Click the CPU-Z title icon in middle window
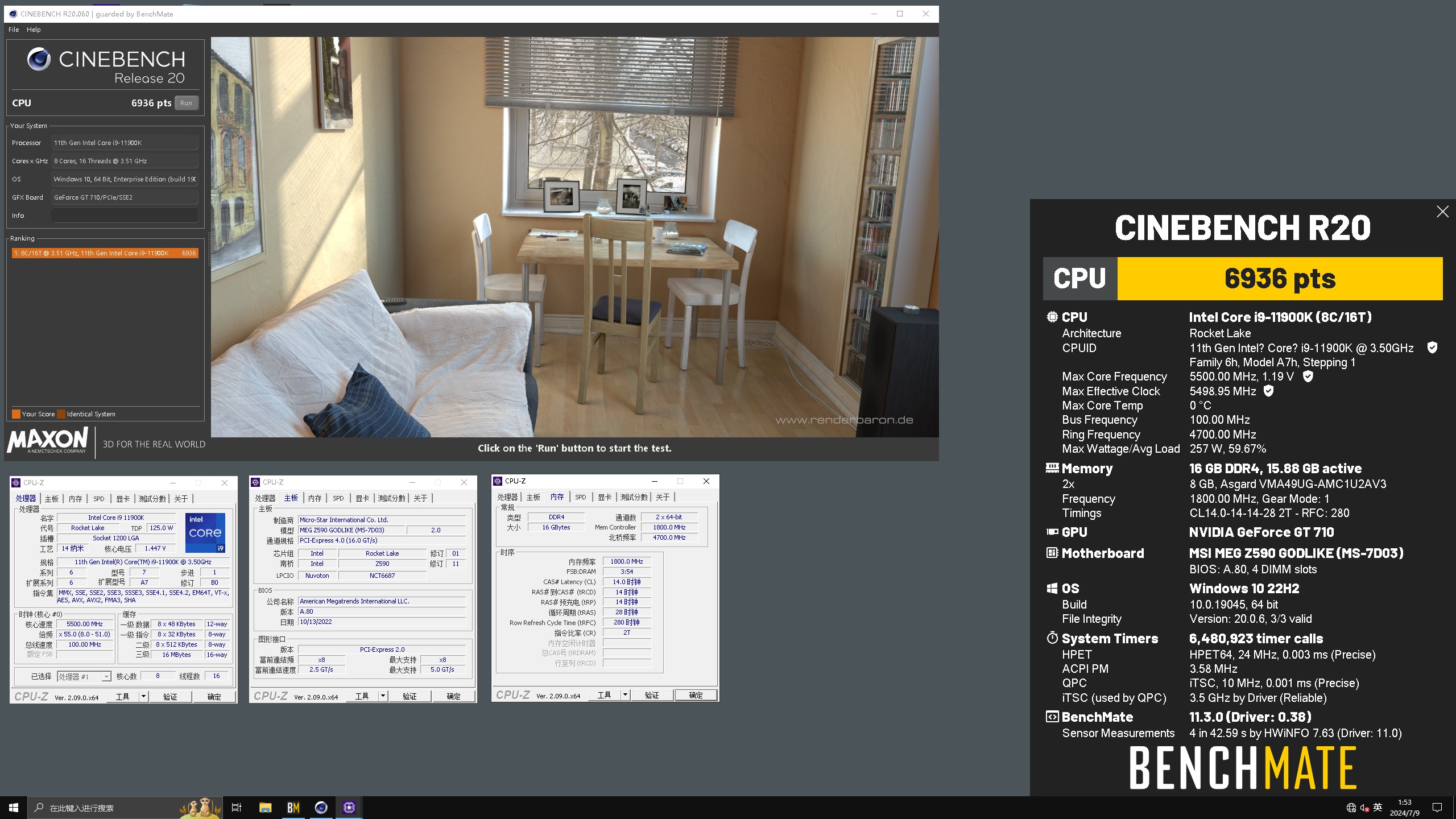This screenshot has height=819, width=1456. pos(255,482)
